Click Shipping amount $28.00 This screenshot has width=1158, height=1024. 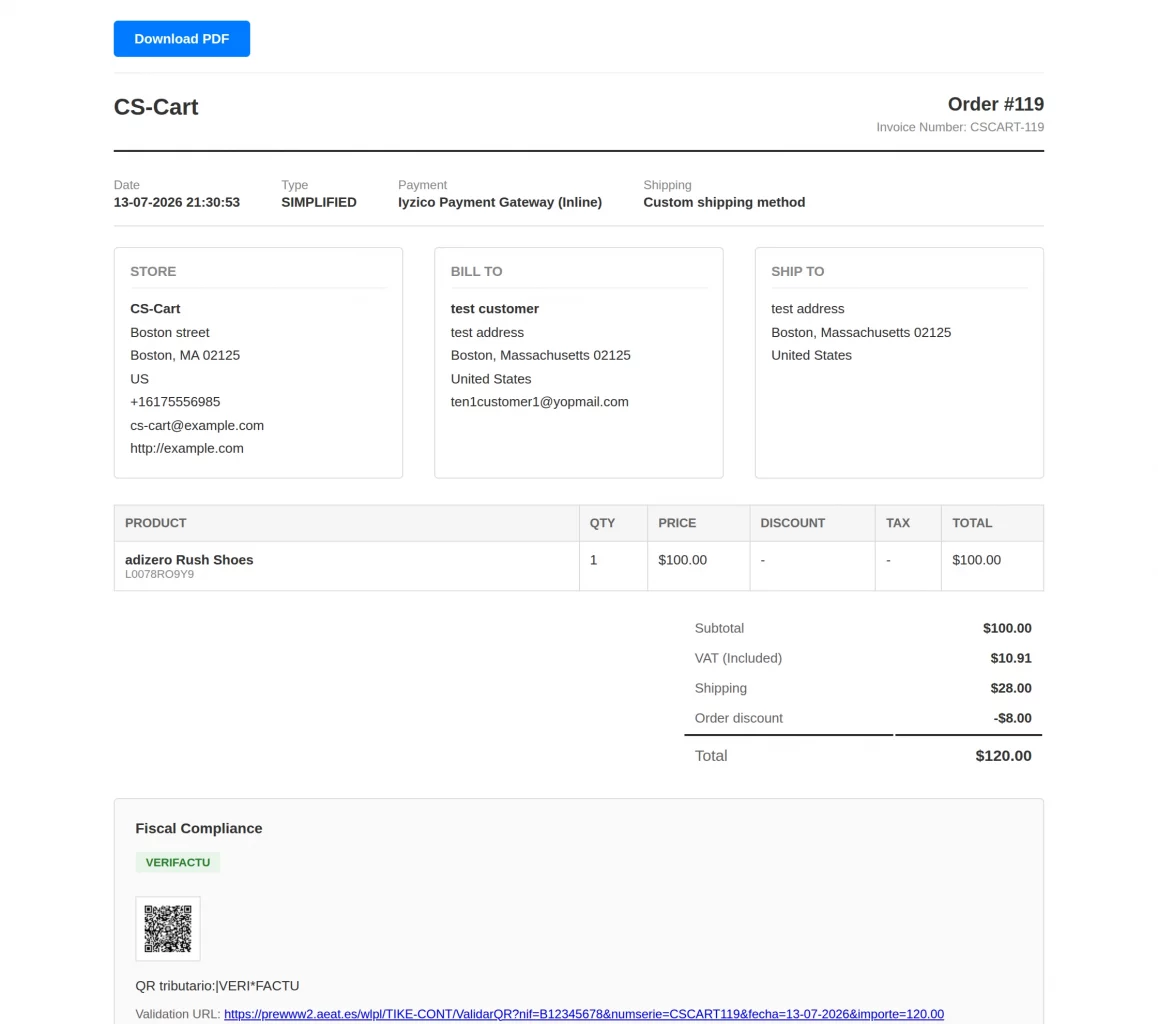(1011, 688)
